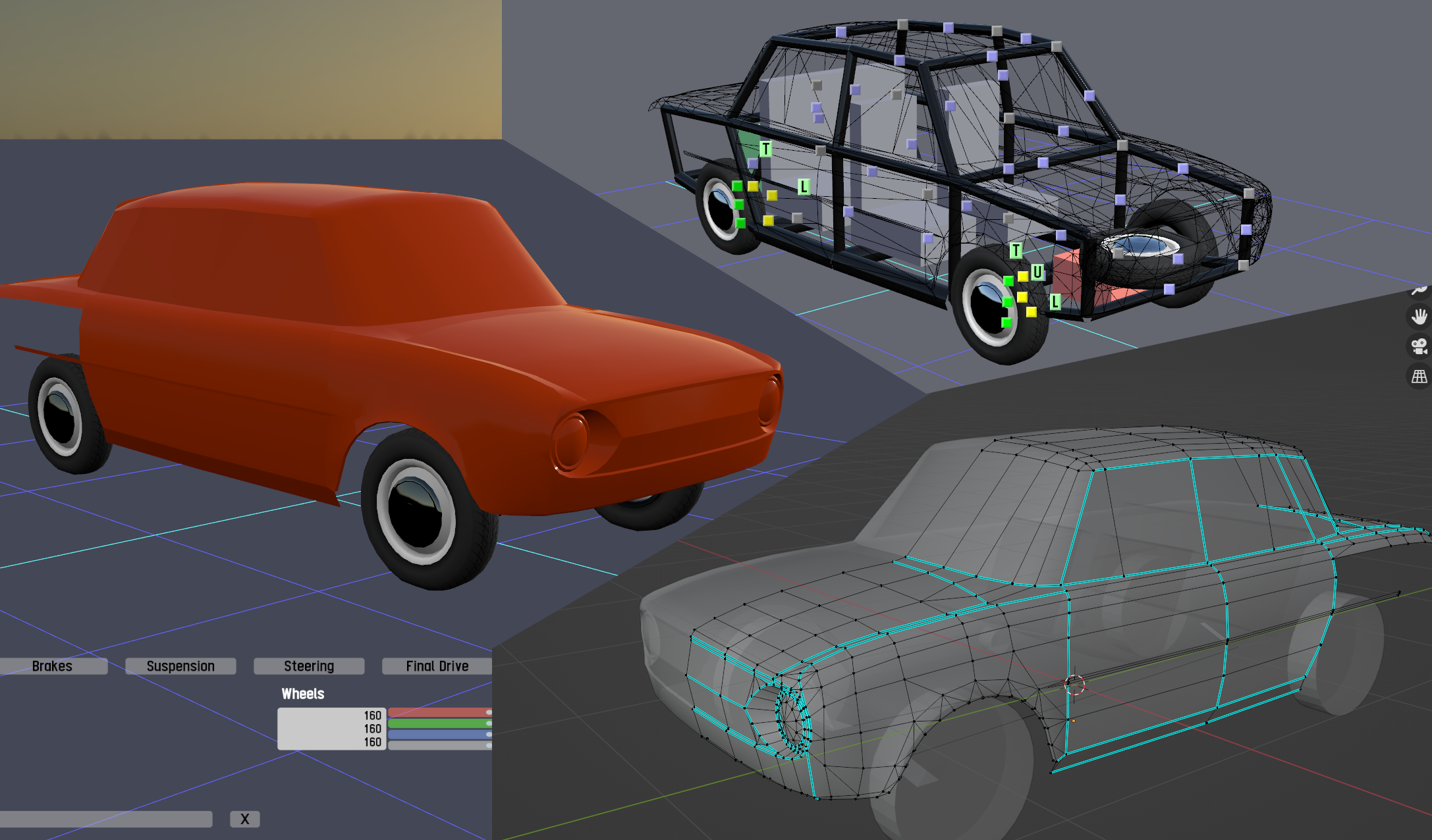Viewport: 1432px width, 840px height.
Task: Select the 'T' marker above the front wheel
Action: (x=1016, y=250)
